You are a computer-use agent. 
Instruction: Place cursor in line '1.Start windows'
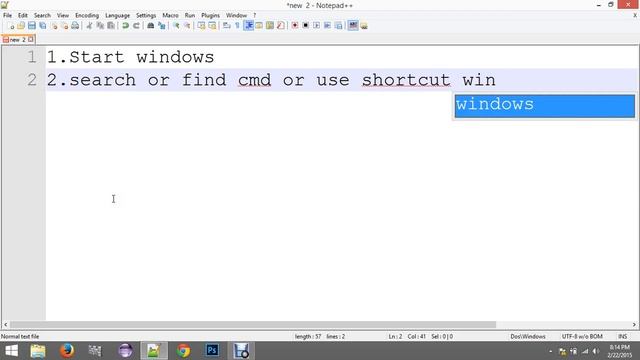pos(130,57)
